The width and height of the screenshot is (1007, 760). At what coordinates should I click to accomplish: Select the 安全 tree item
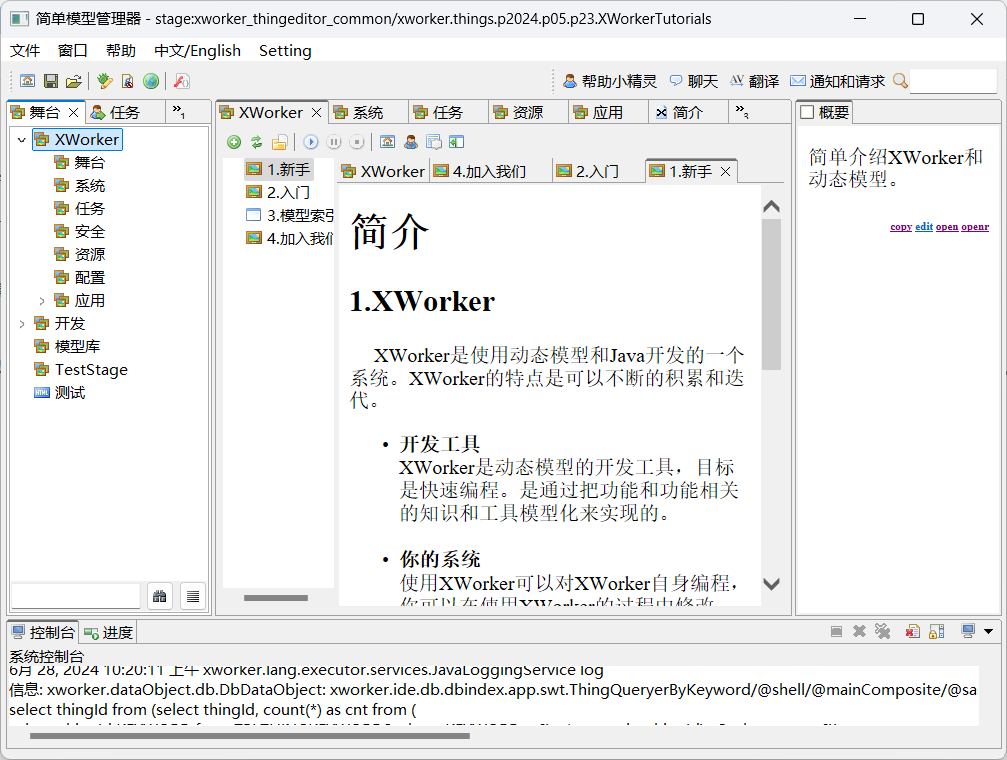point(80,231)
